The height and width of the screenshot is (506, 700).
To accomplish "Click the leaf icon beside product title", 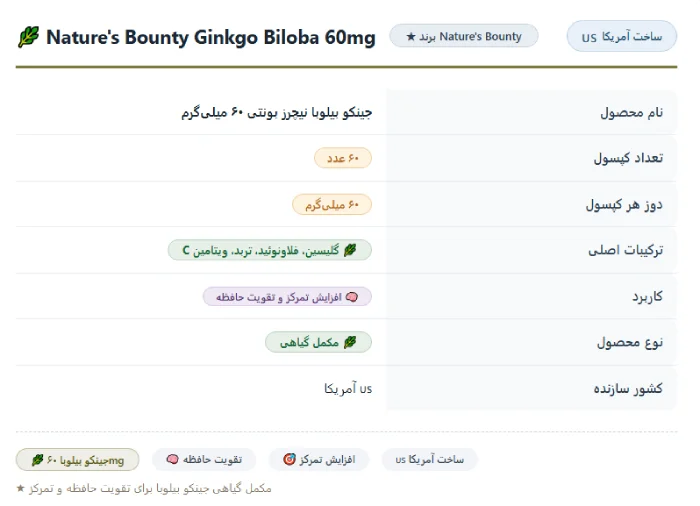I will 29,37.
